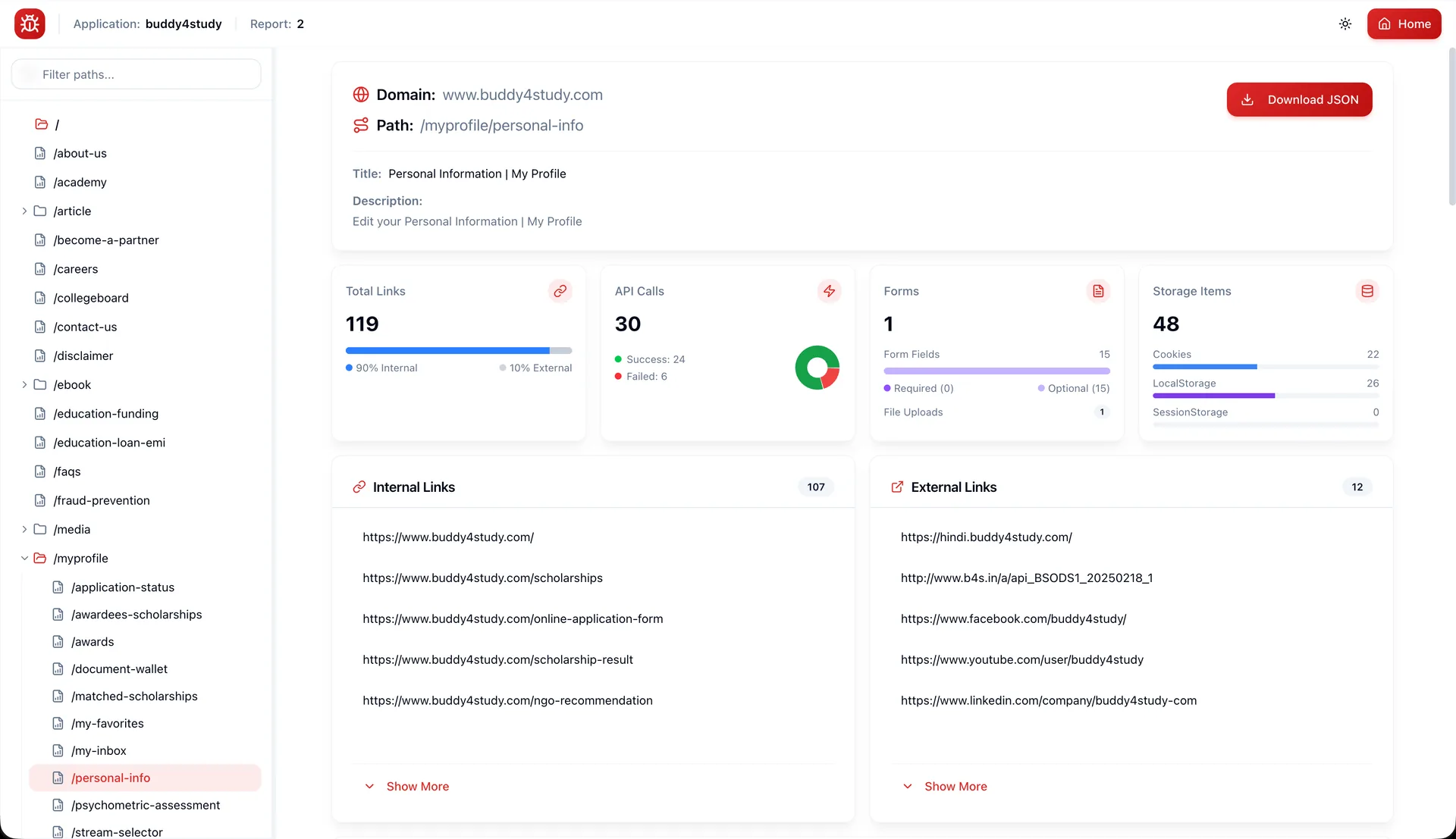Screen dimensions: 1456x839
Task: Expand the /article folder chevron
Action: point(24,211)
